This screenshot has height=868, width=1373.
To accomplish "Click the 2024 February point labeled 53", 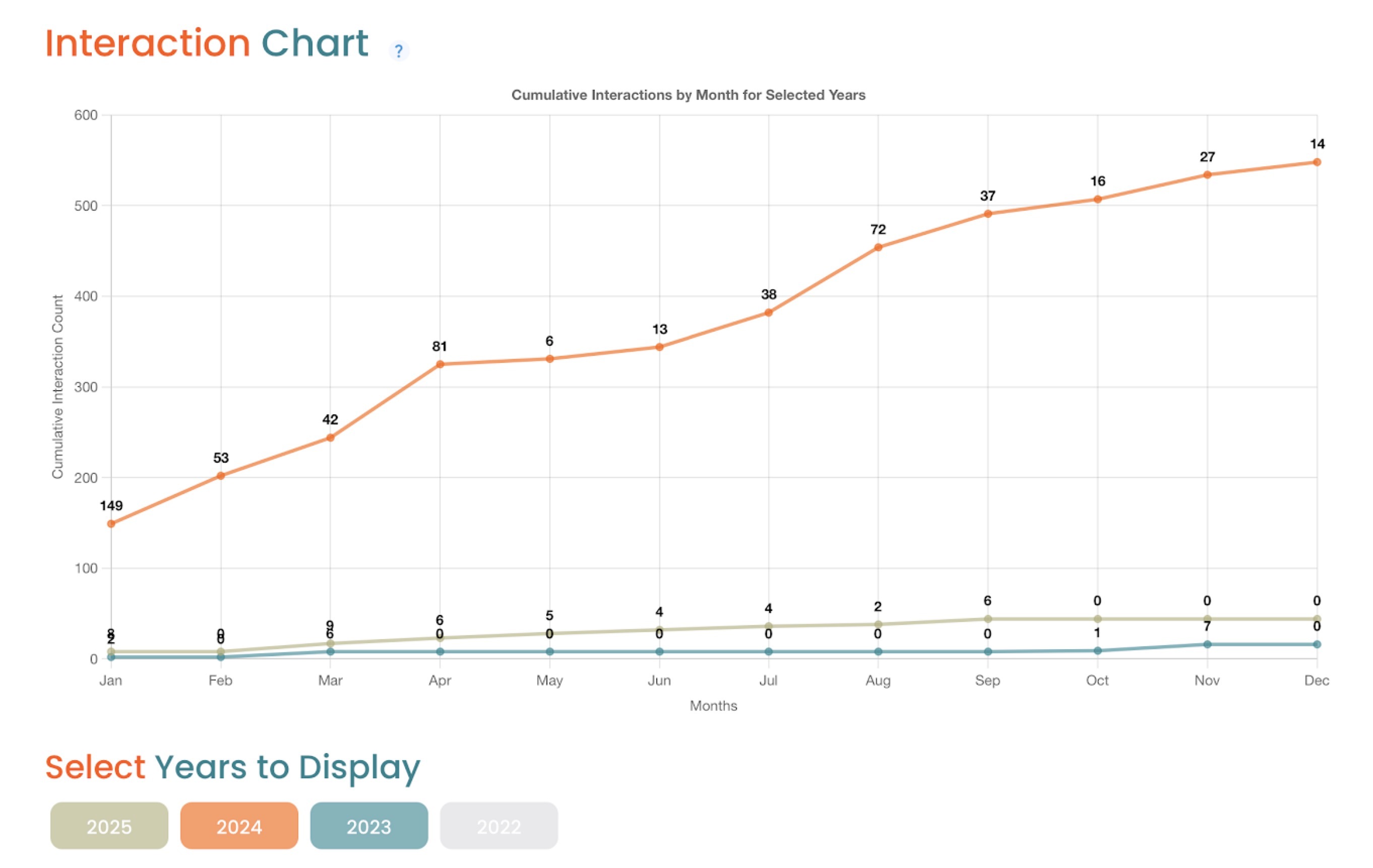I will (221, 476).
